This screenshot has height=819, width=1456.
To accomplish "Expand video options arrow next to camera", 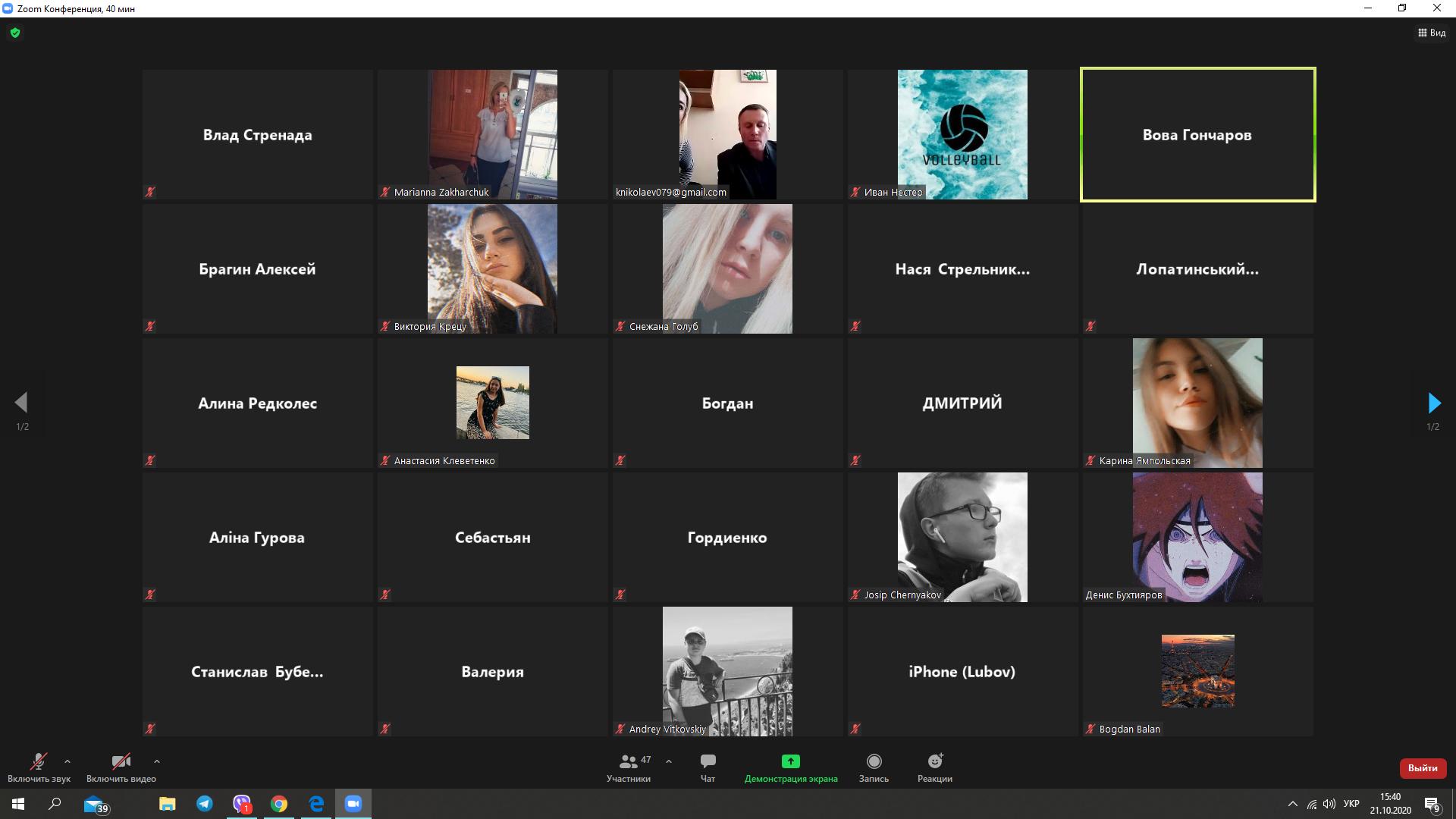I will (x=156, y=761).
